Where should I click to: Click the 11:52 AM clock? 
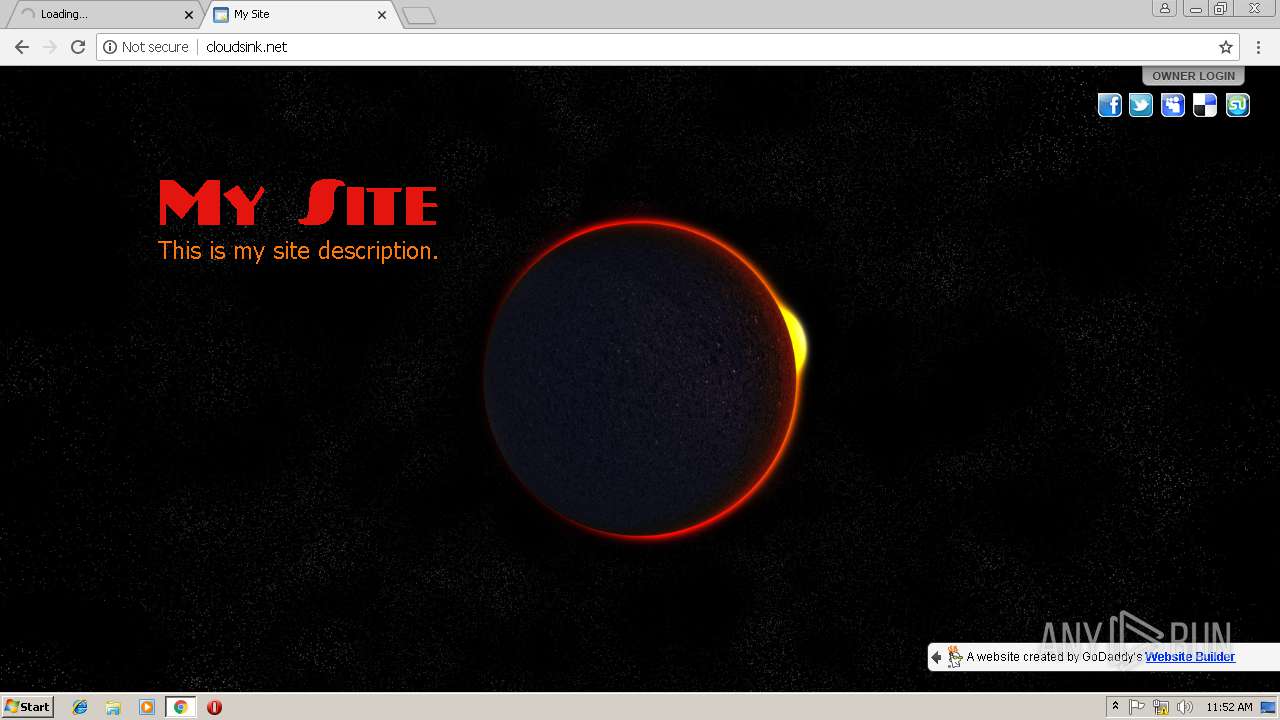(1229, 707)
